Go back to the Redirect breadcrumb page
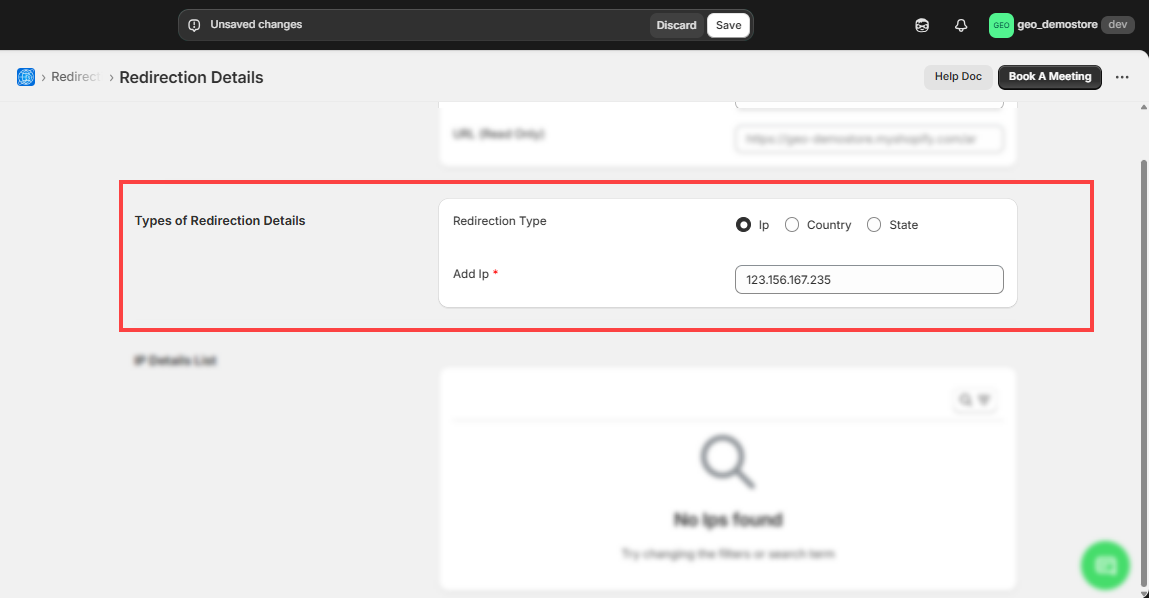 [75, 77]
